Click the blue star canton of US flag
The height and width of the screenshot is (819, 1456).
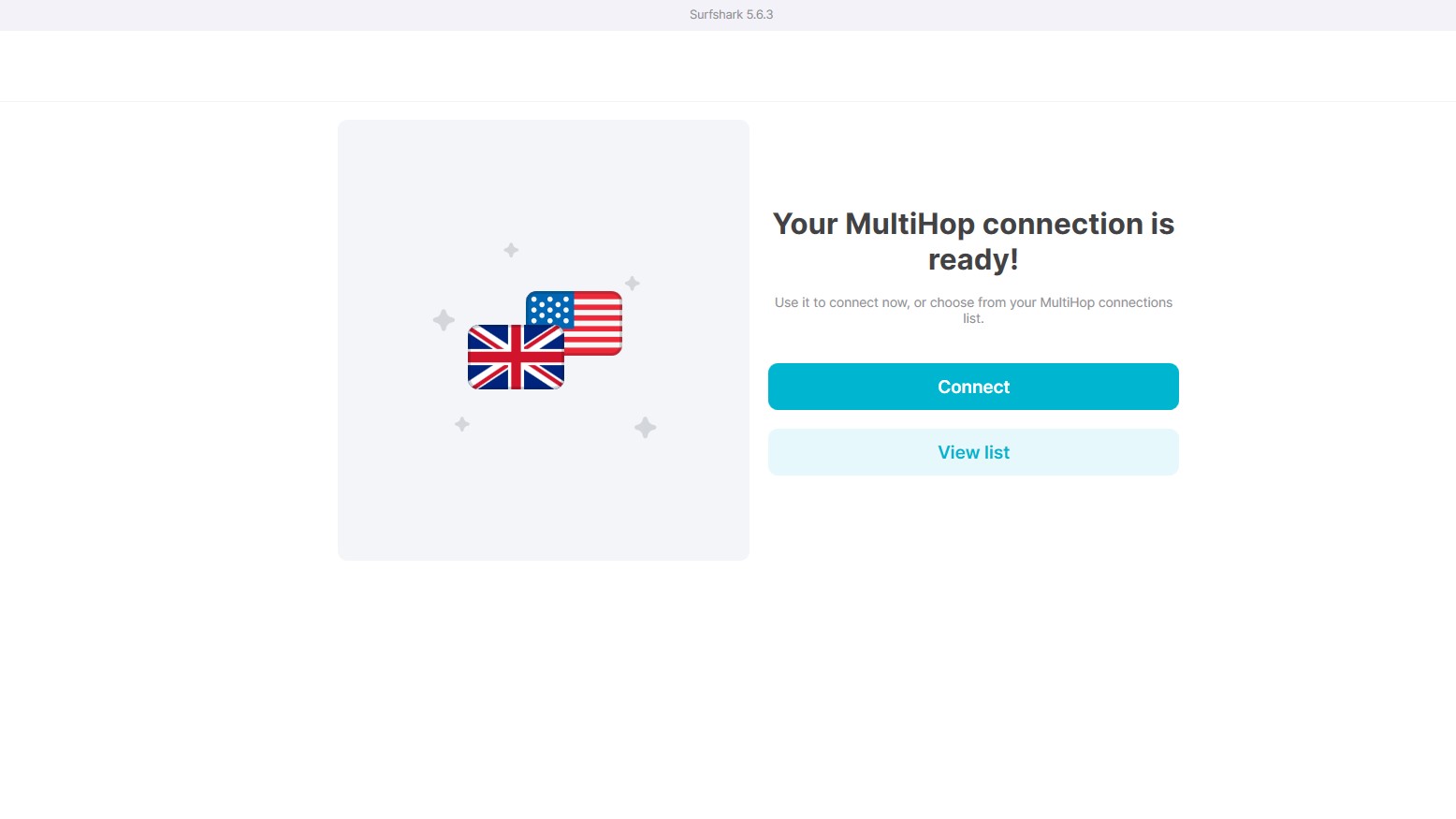coord(550,308)
